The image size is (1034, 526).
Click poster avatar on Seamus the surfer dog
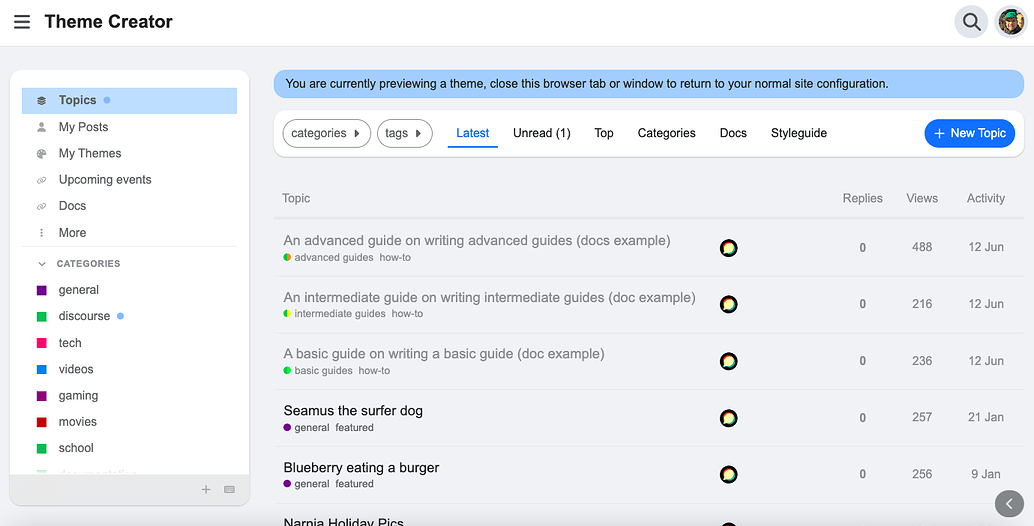point(729,418)
